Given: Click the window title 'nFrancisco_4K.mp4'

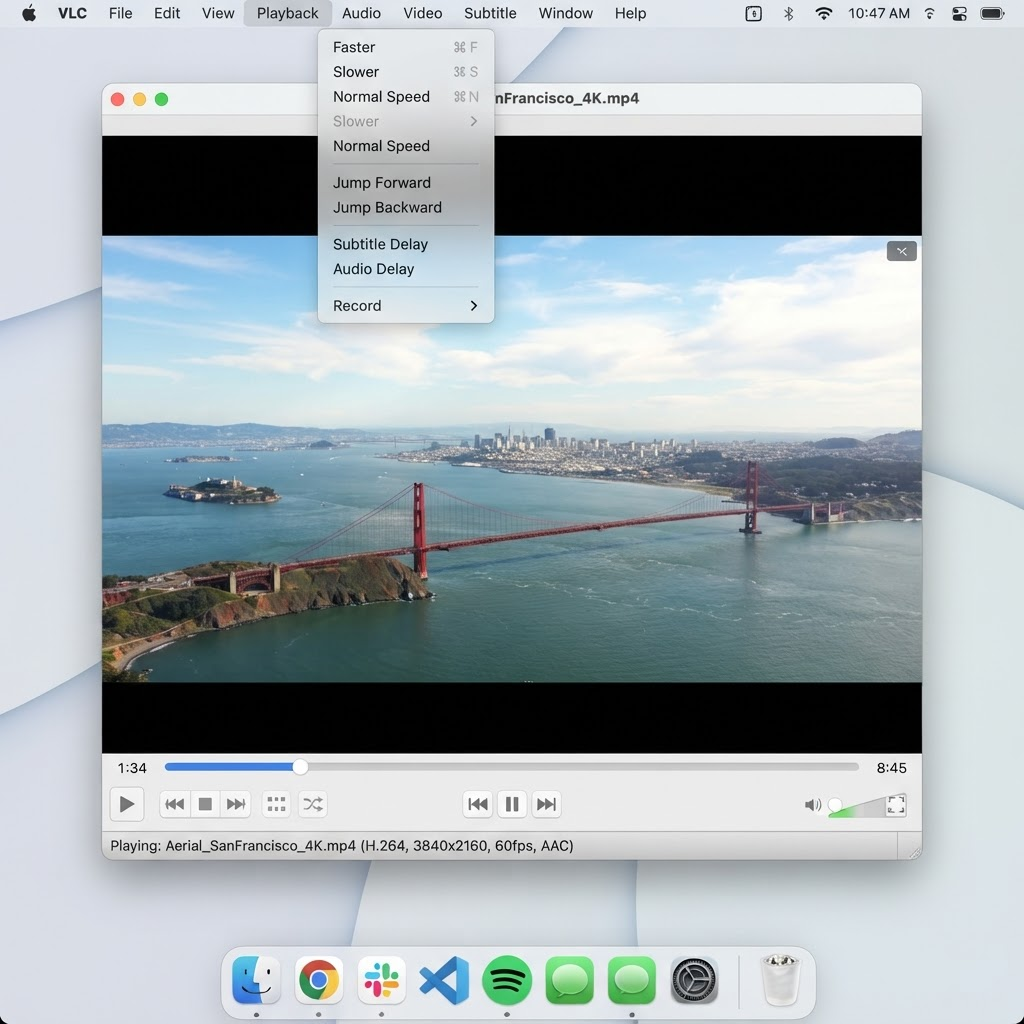Looking at the screenshot, I should click(567, 99).
